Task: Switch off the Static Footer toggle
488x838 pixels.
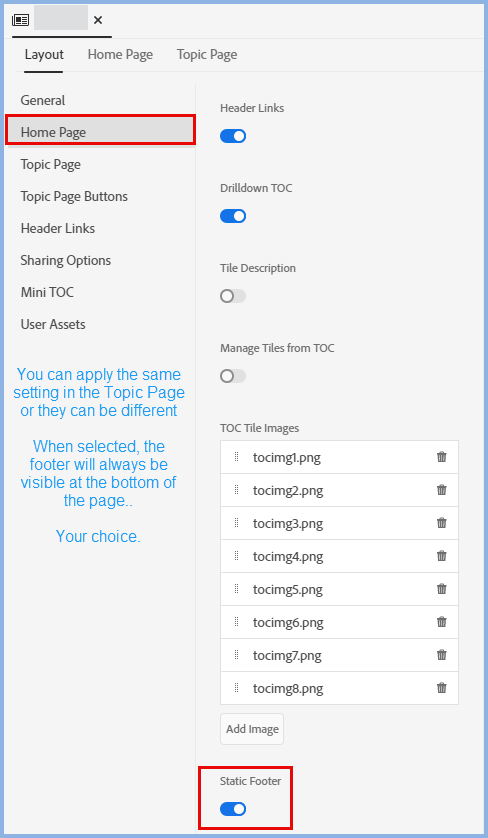Action: point(233,809)
